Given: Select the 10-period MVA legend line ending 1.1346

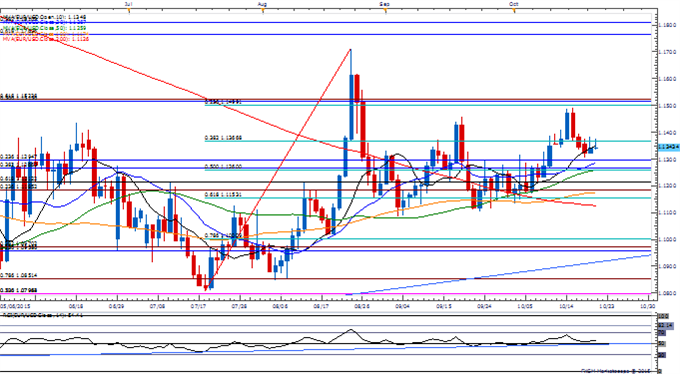Looking at the screenshot, I should click(x=43, y=17).
